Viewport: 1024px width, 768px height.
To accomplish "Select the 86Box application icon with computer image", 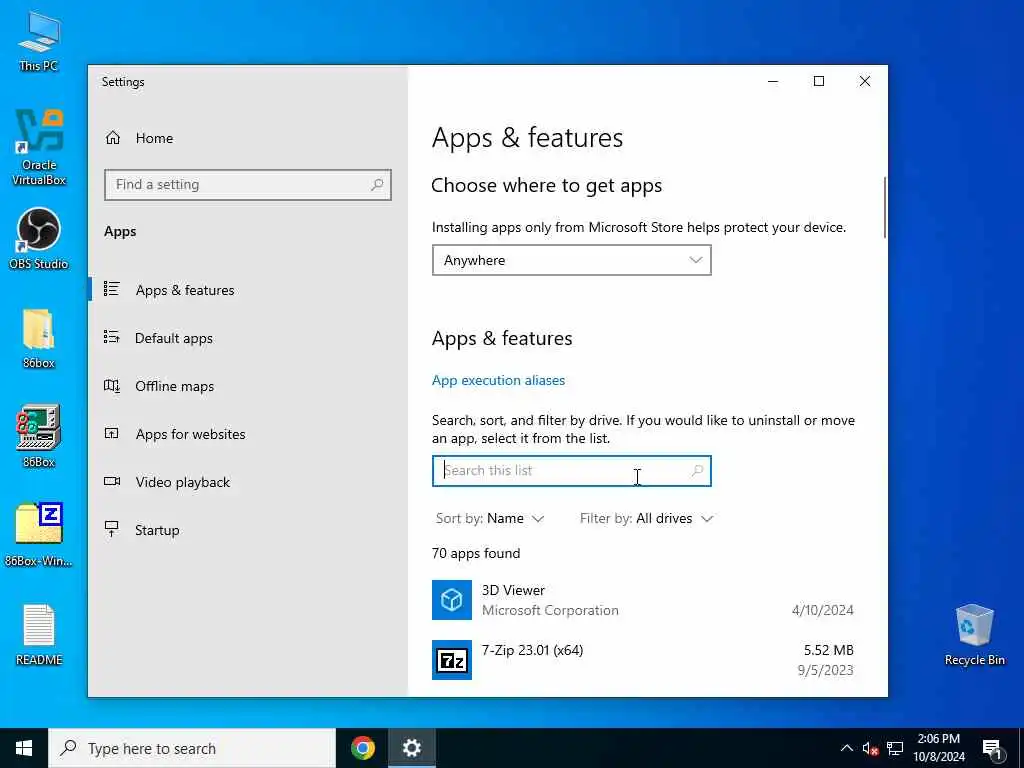I will [39, 436].
